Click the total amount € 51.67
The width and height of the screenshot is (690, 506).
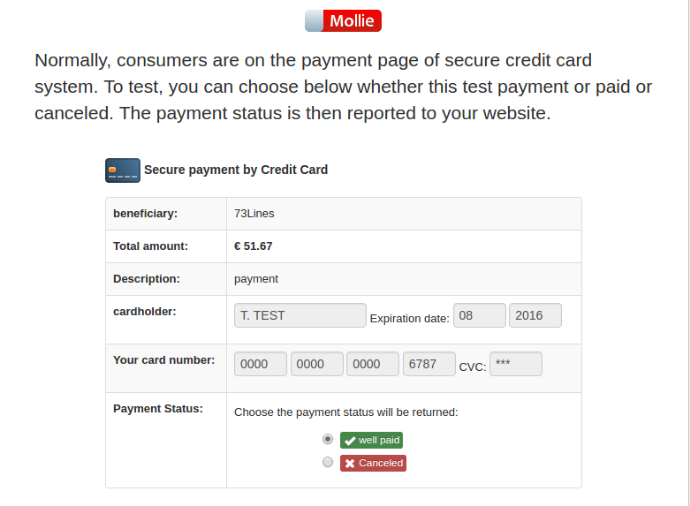253,246
